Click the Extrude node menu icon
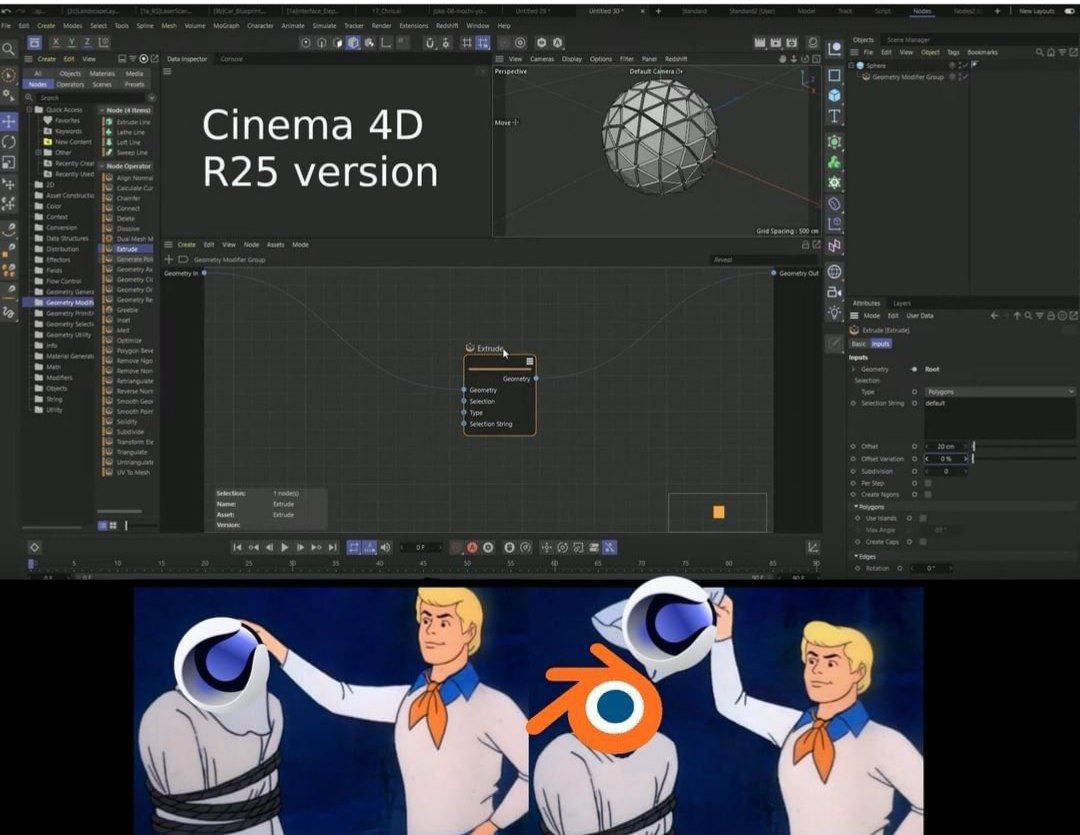This screenshot has width=1080, height=835. coord(530,361)
